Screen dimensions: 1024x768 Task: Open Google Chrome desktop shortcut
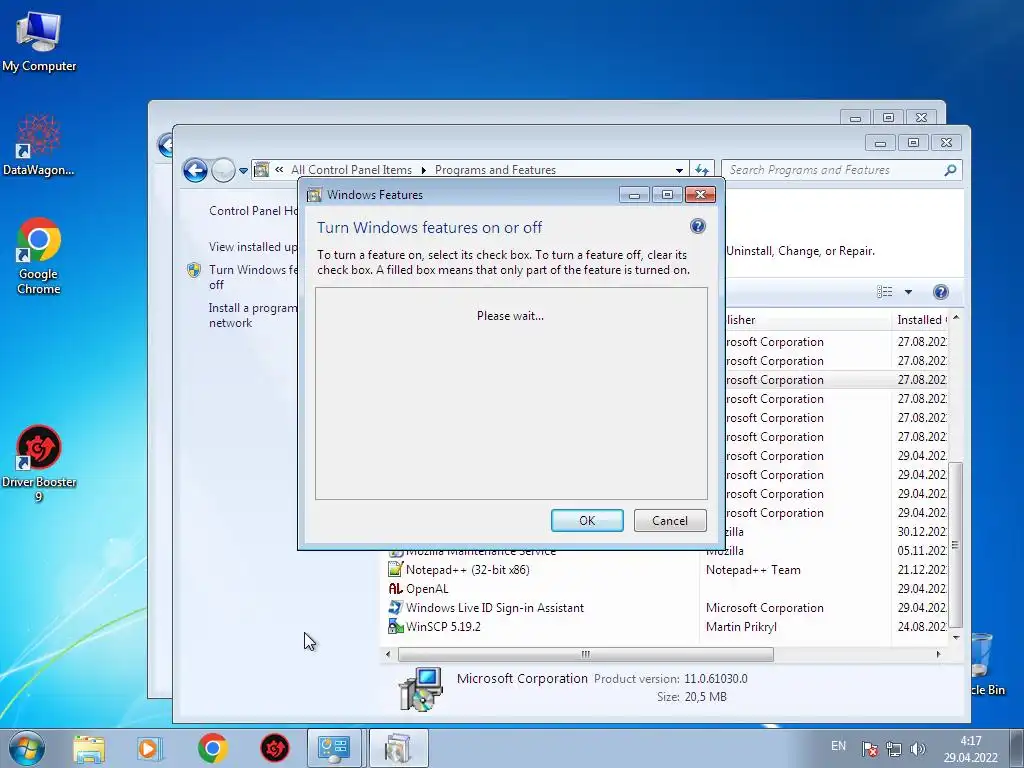click(39, 256)
